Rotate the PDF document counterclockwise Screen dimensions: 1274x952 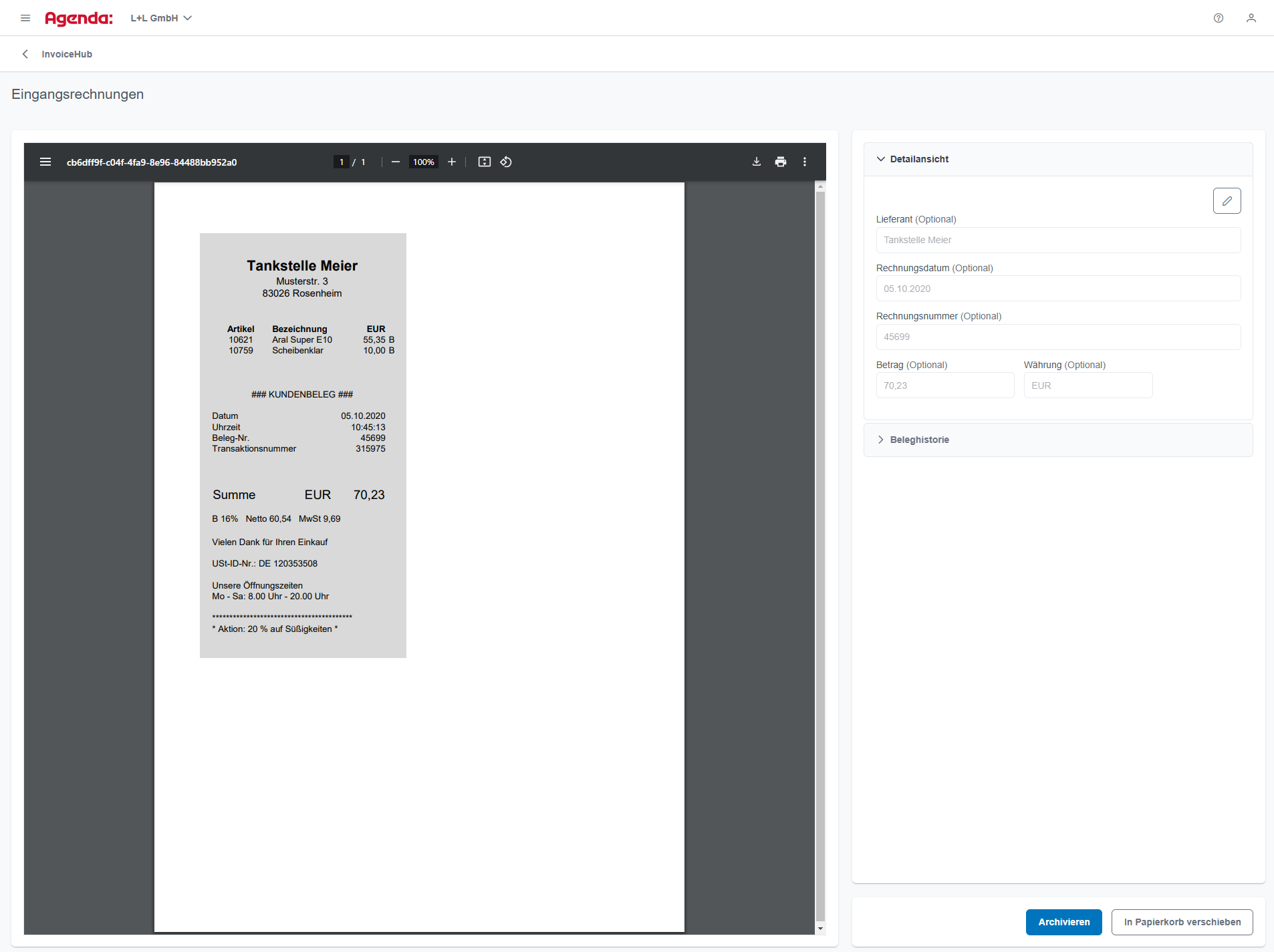[x=506, y=162]
